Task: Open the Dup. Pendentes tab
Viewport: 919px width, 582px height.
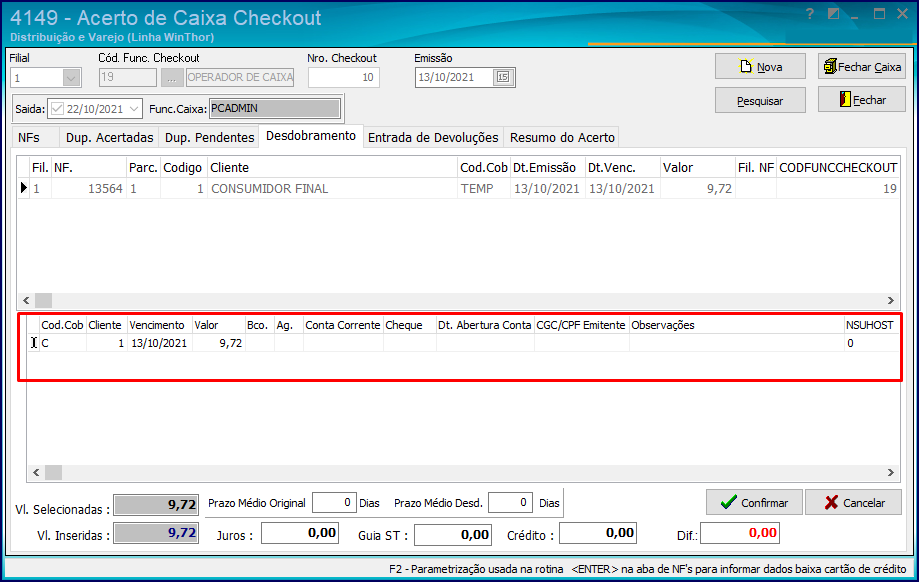Action: coord(209,138)
